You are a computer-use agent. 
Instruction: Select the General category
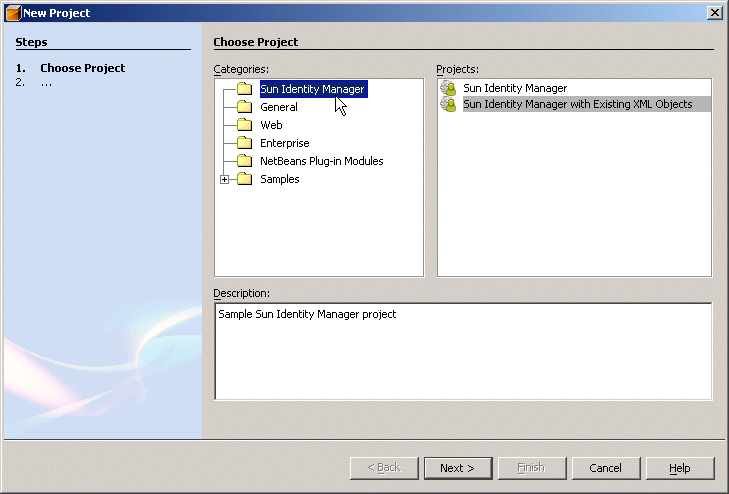pyautogui.click(x=279, y=107)
